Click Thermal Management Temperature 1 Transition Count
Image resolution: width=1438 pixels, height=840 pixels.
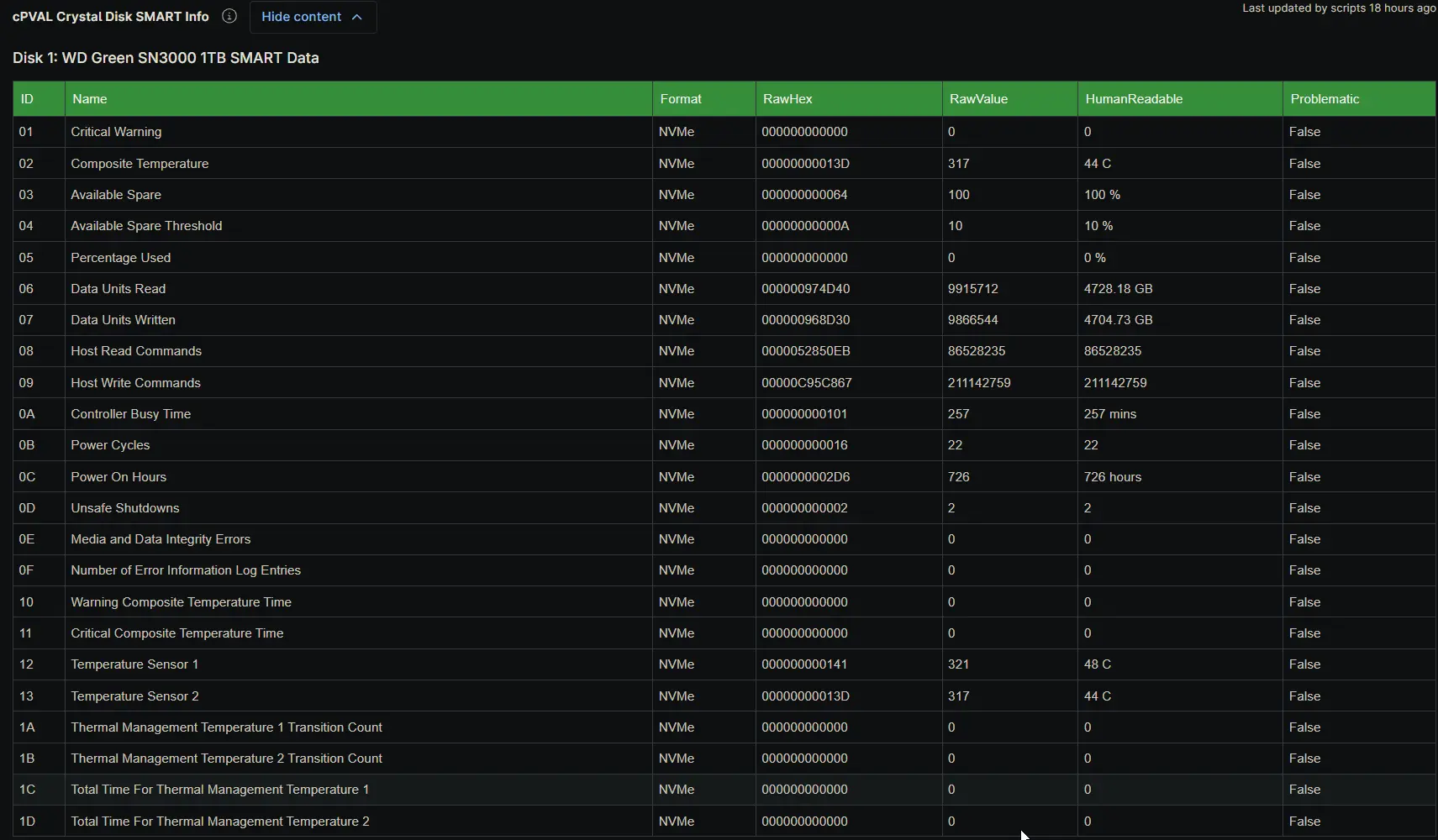coord(226,727)
